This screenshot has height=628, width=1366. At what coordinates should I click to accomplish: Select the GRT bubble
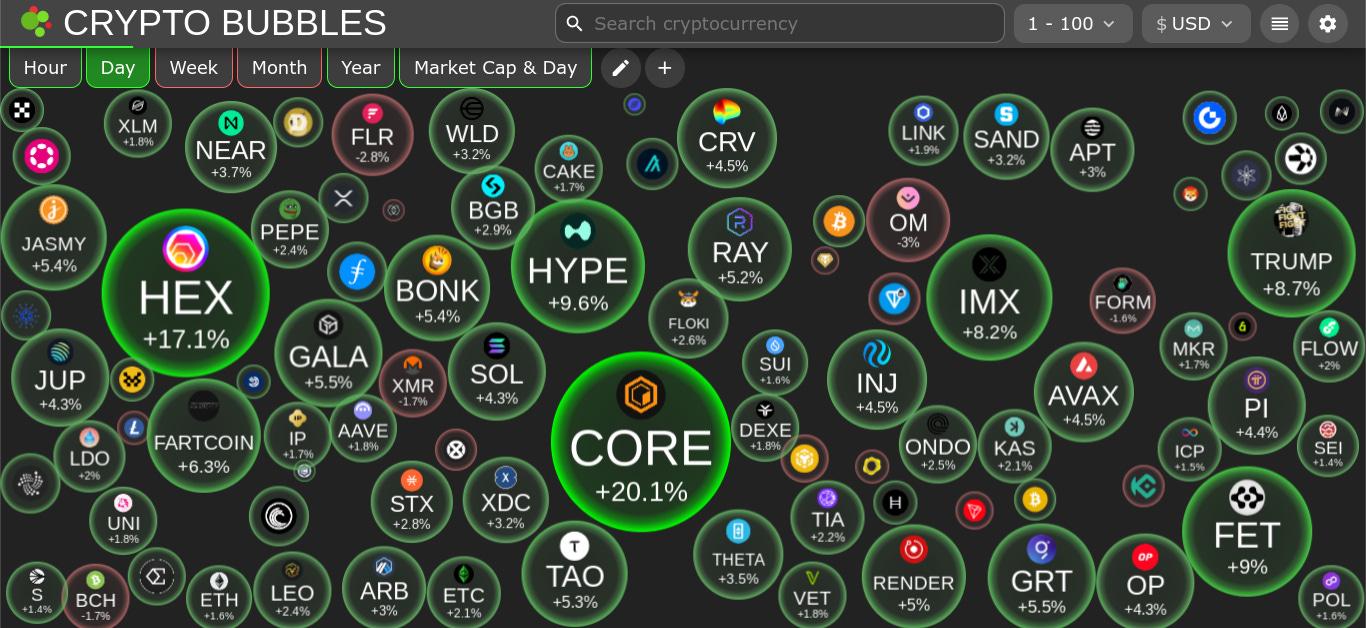pos(1042,576)
